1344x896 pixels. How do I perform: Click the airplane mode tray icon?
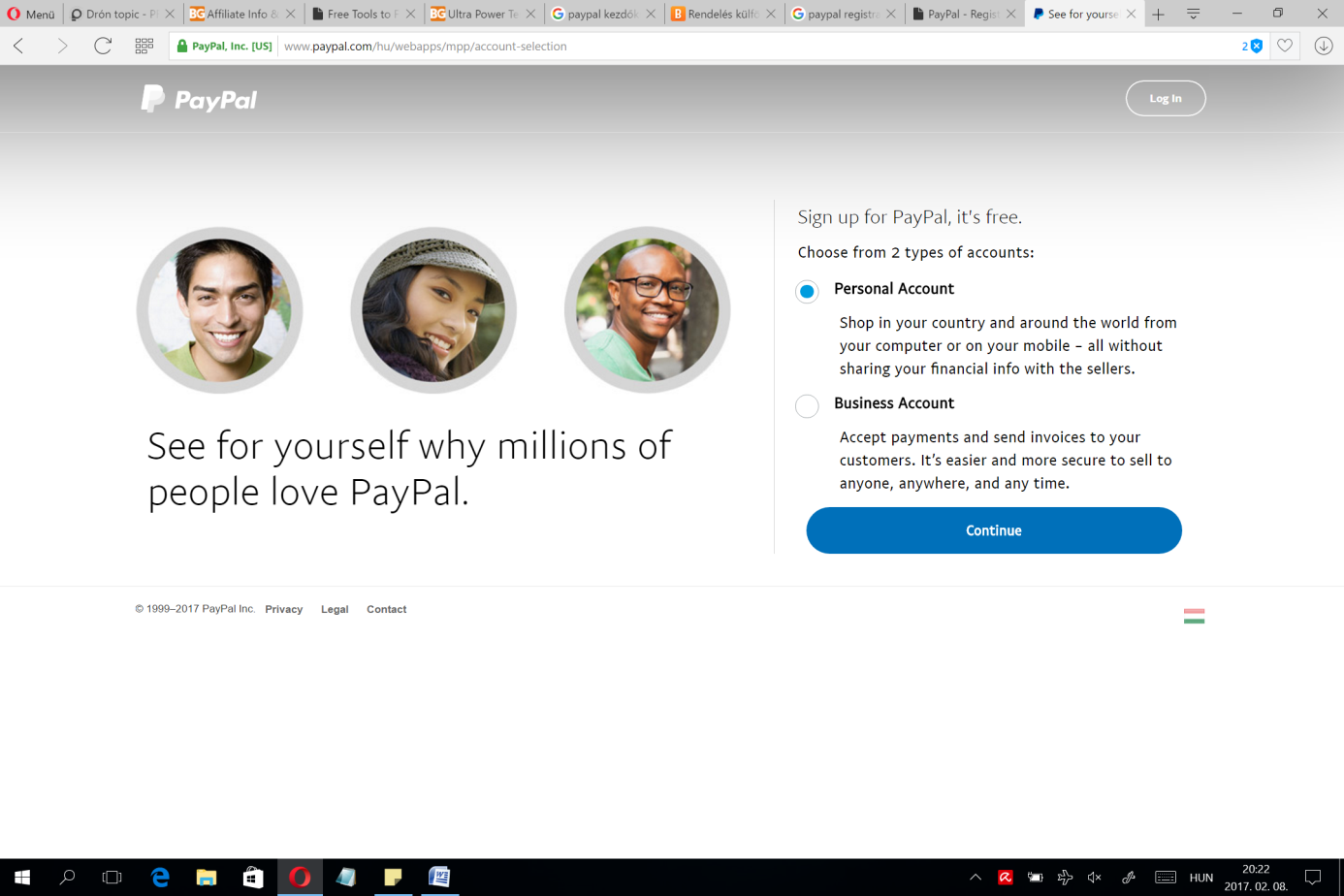pos(1065,877)
